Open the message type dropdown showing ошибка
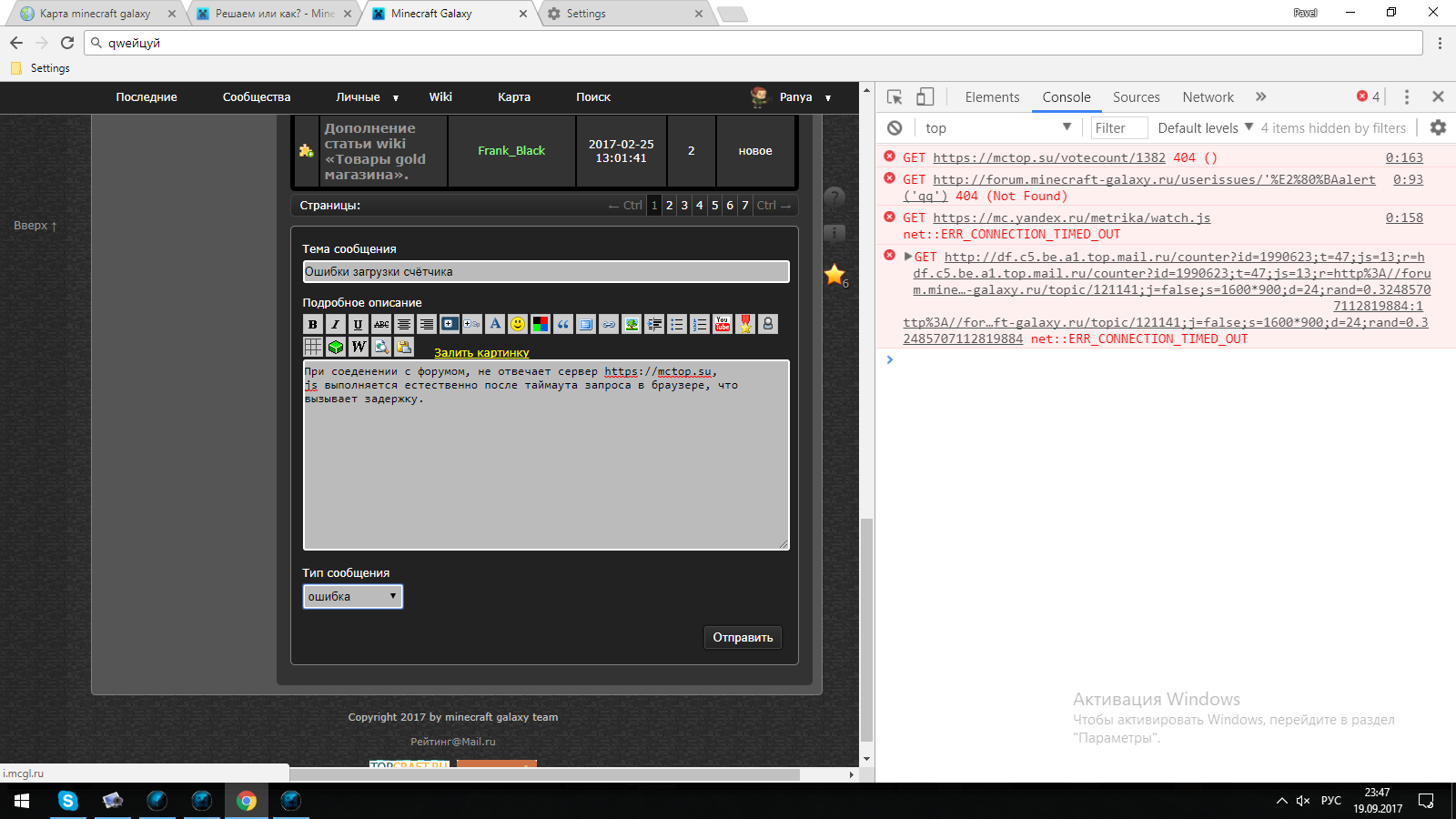1456x819 pixels. [352, 597]
